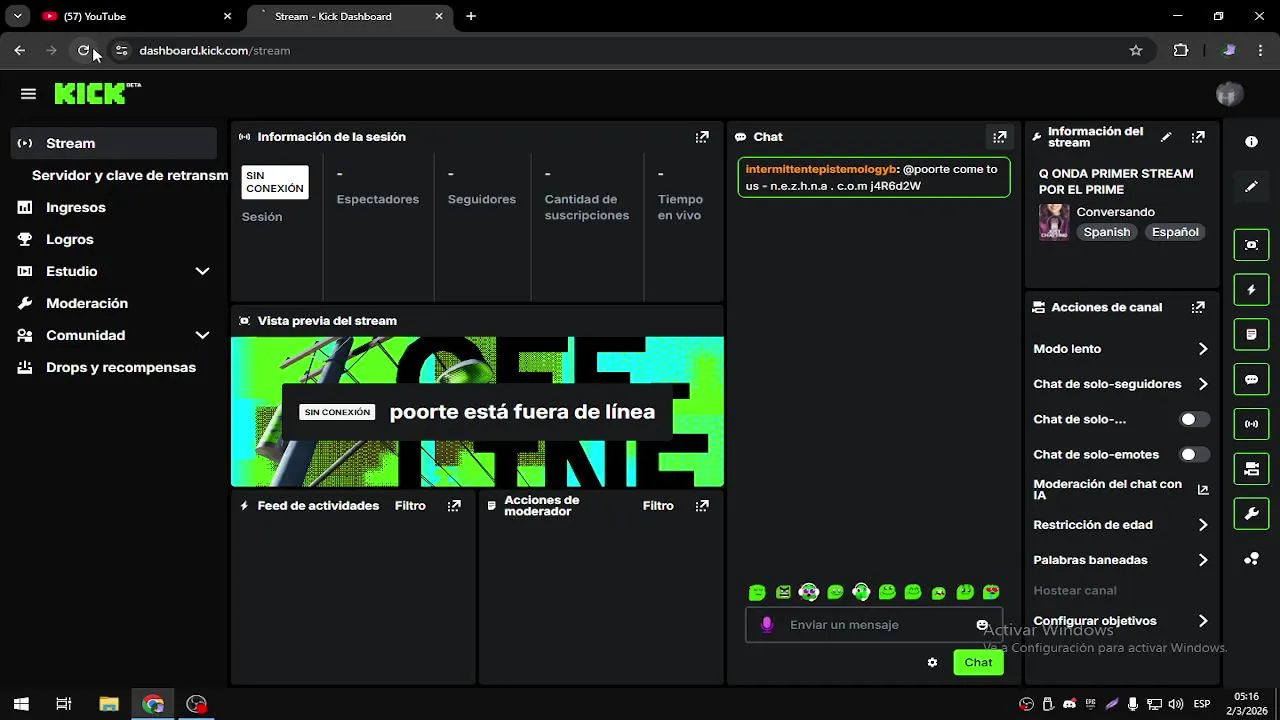Open a new browser tab

pyautogui.click(x=471, y=16)
